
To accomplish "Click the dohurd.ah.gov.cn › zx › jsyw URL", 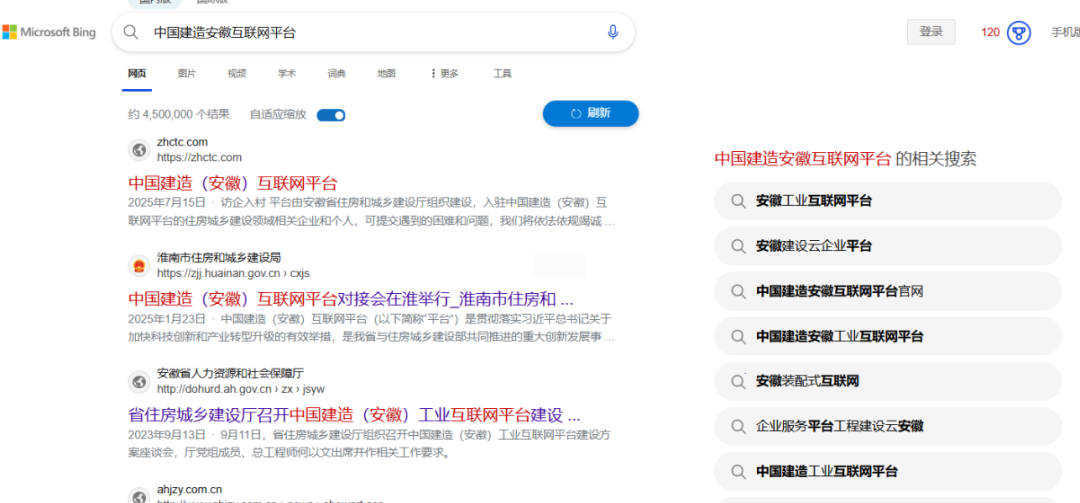I will 240,389.
